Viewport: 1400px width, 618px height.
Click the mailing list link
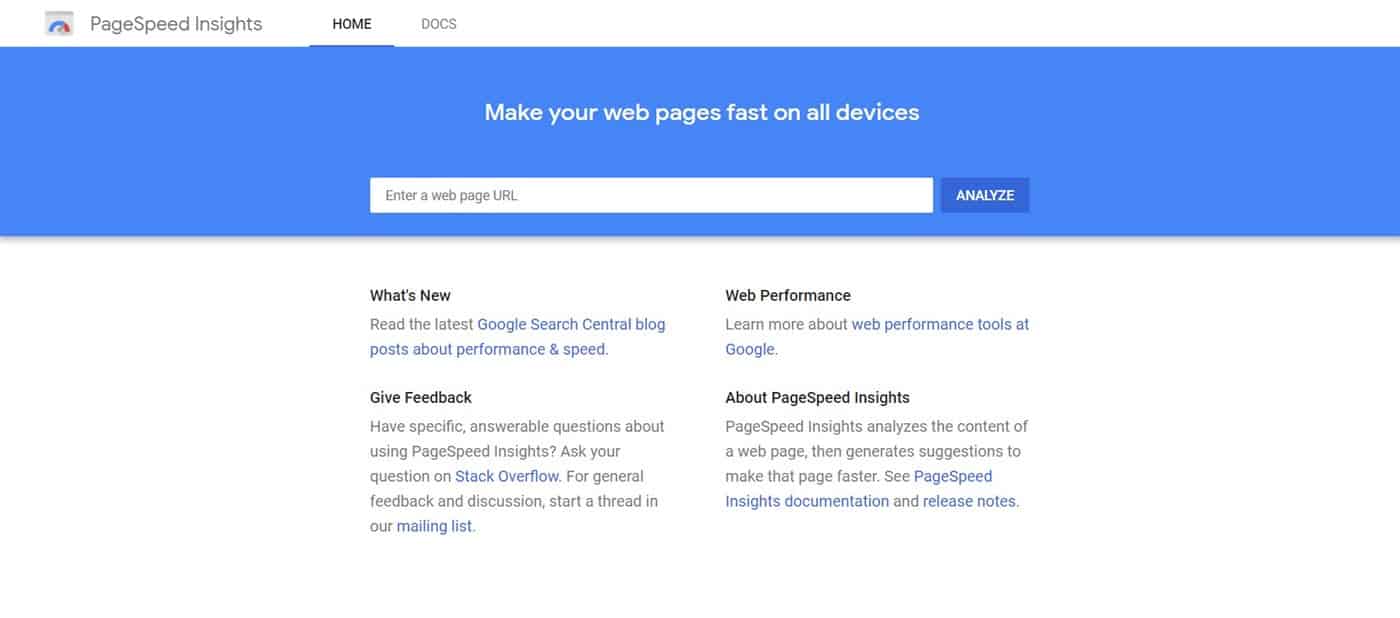(434, 525)
